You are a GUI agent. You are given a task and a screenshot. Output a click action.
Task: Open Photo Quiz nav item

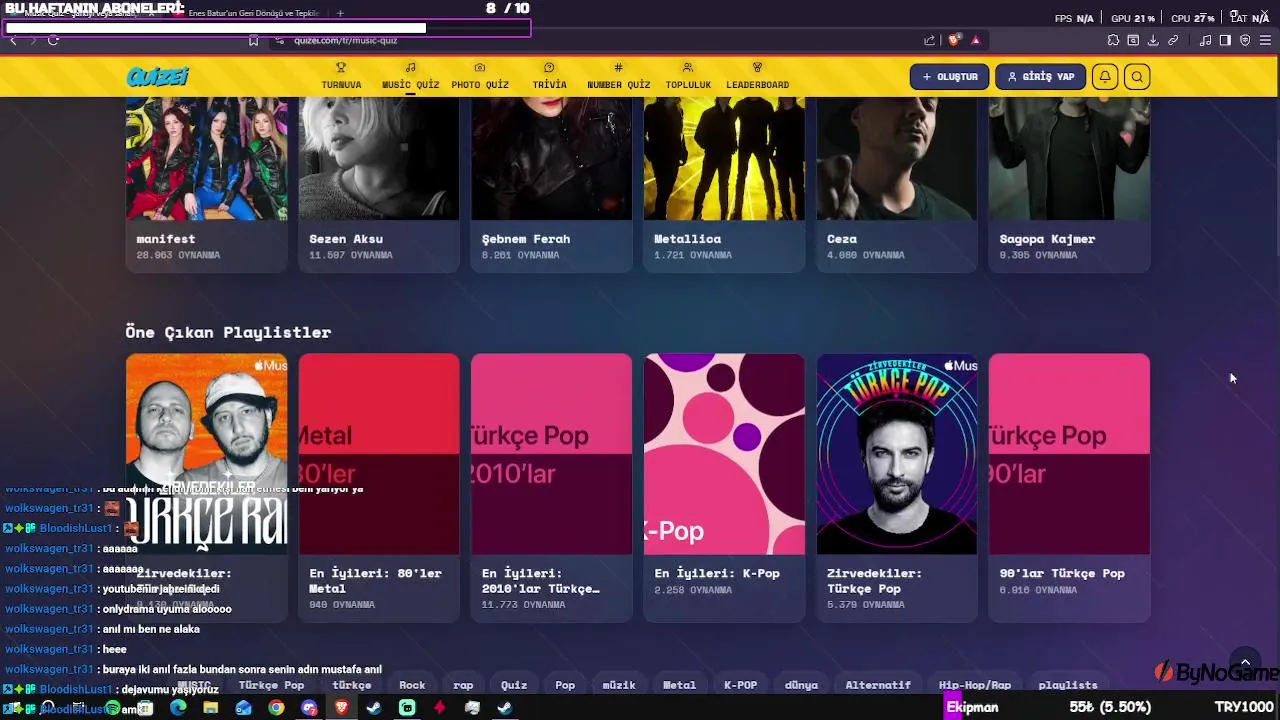(x=480, y=77)
